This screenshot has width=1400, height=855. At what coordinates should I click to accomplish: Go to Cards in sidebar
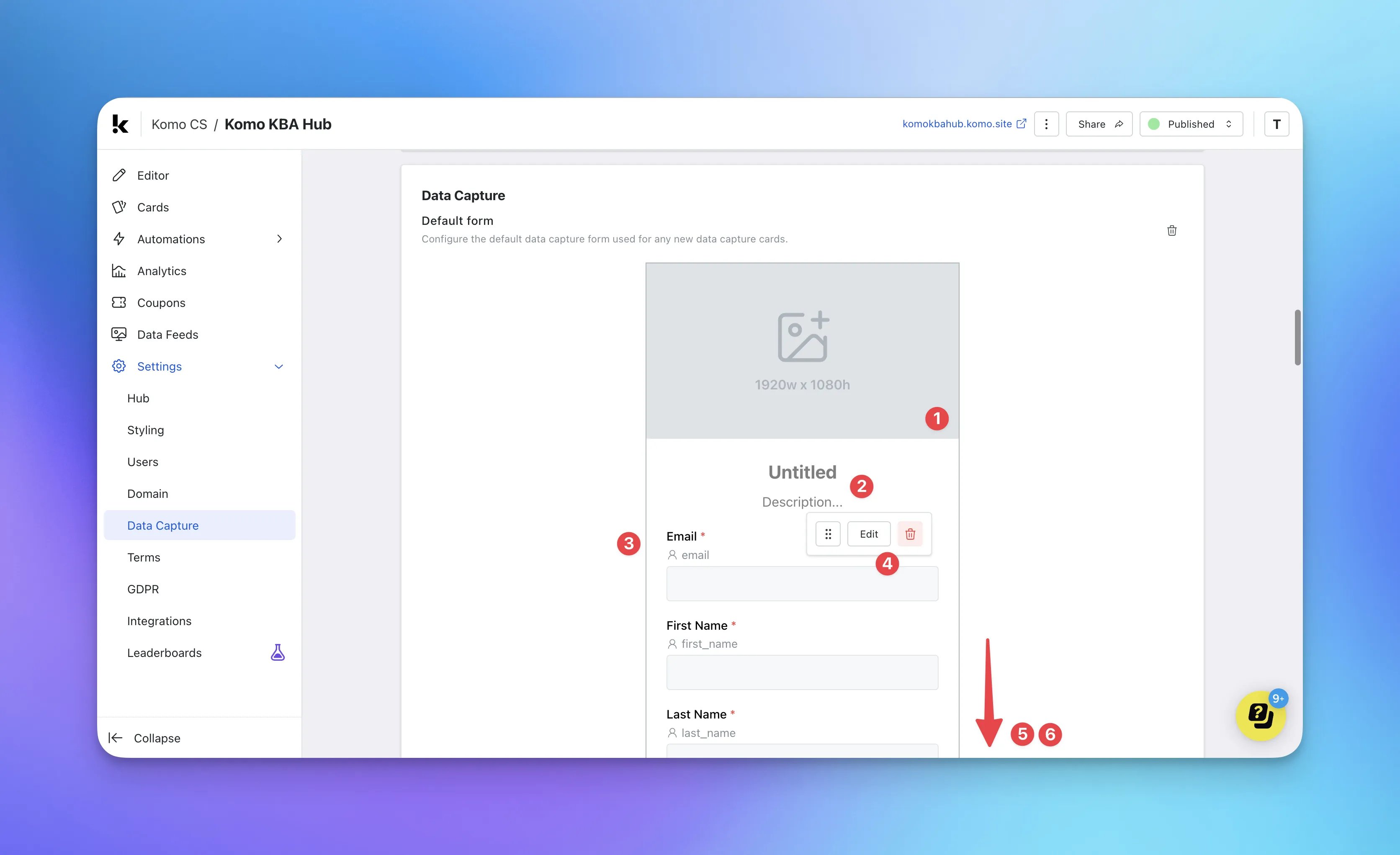(199, 207)
